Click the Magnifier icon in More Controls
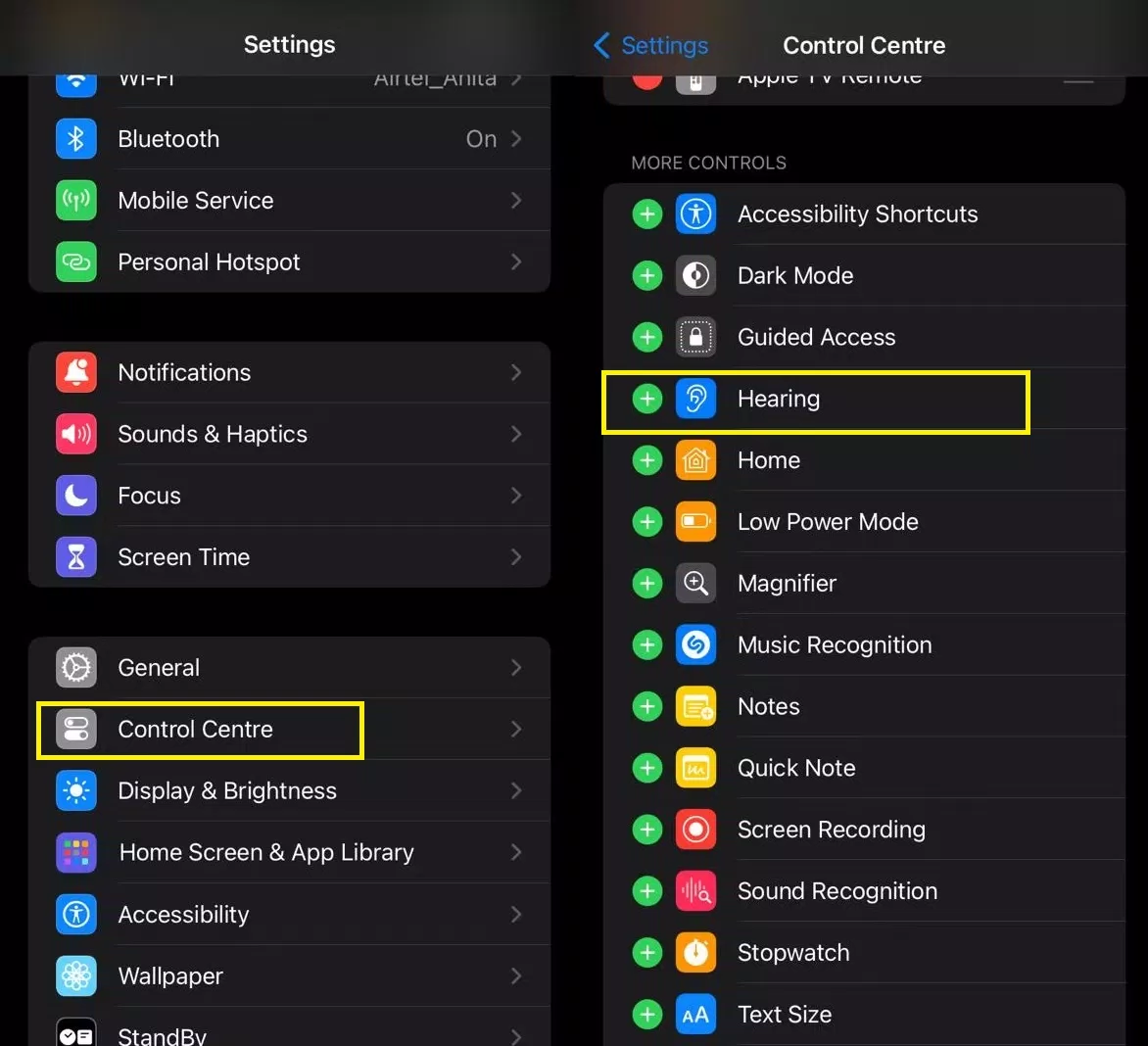Screen dimensions: 1148x1046 click(695, 583)
